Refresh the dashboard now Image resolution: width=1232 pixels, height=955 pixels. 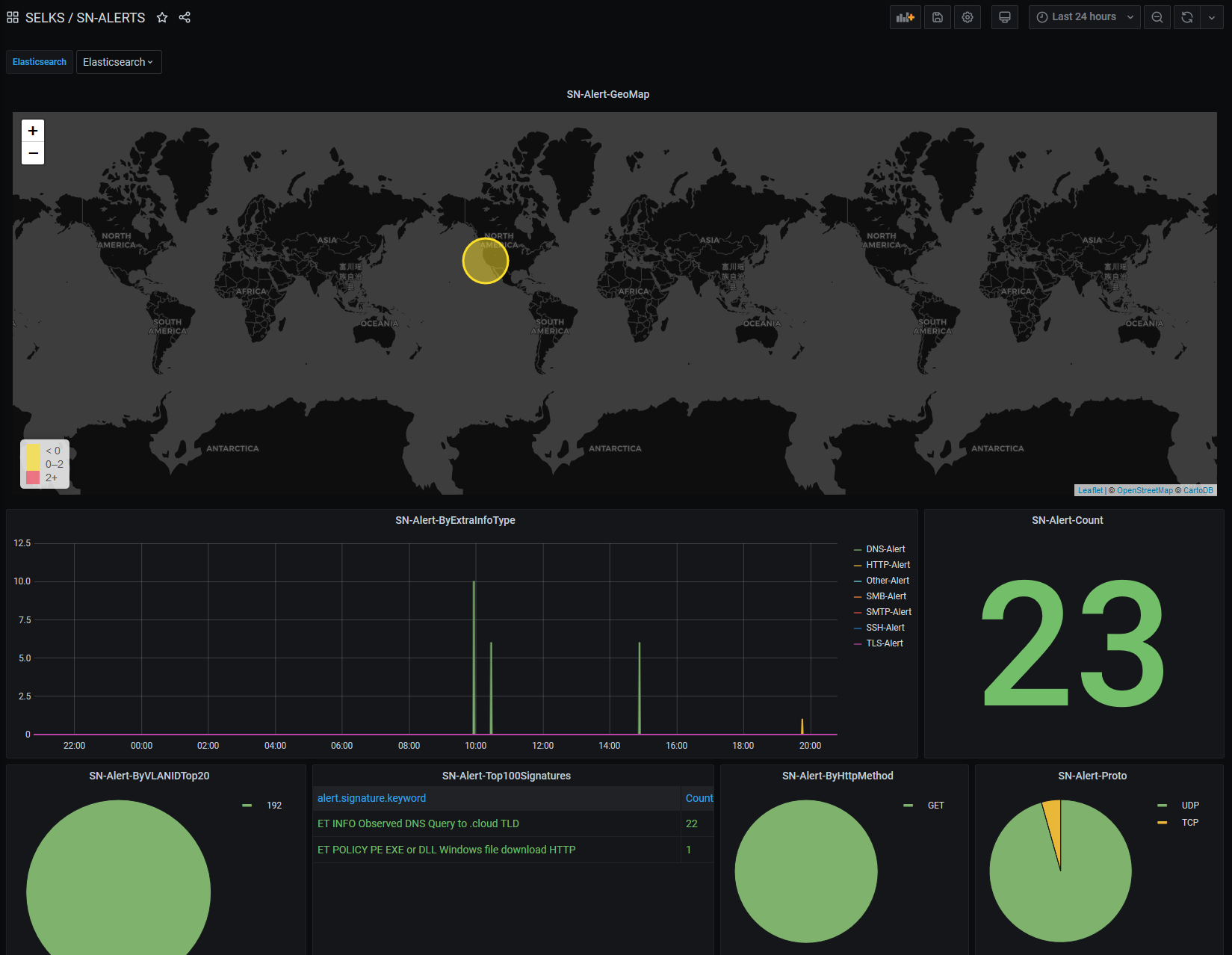1187,17
